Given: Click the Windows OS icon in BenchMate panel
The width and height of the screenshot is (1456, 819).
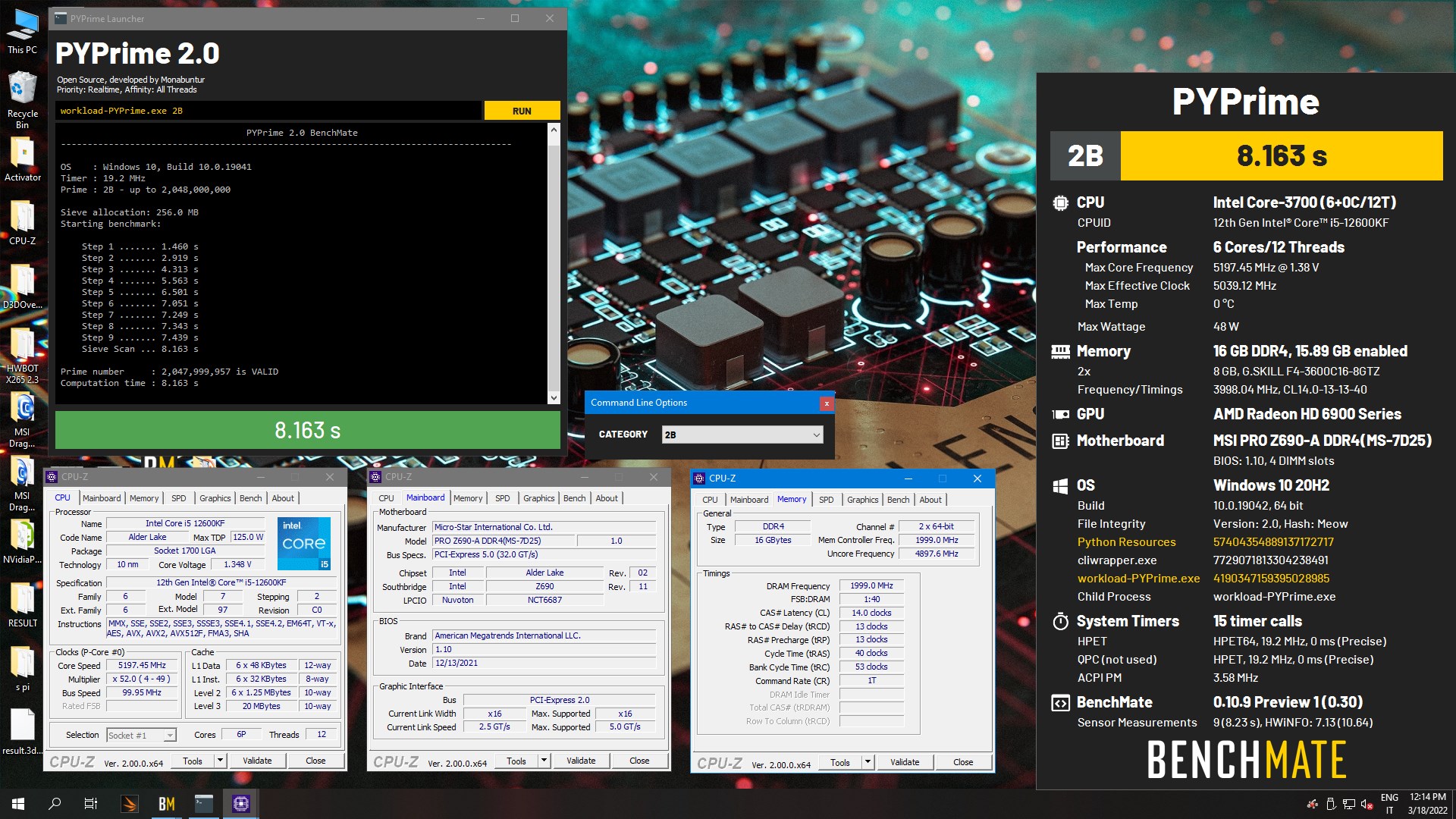Looking at the screenshot, I should (x=1060, y=485).
